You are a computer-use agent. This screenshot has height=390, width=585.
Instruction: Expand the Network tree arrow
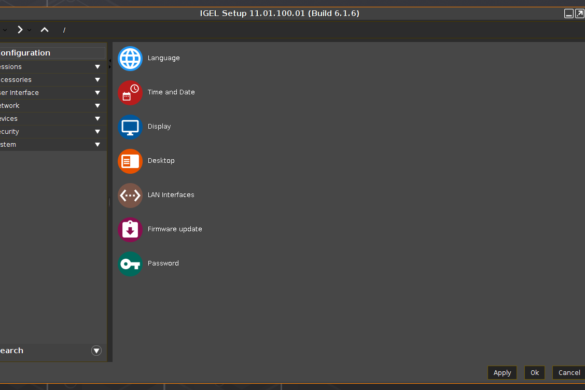pos(97,106)
